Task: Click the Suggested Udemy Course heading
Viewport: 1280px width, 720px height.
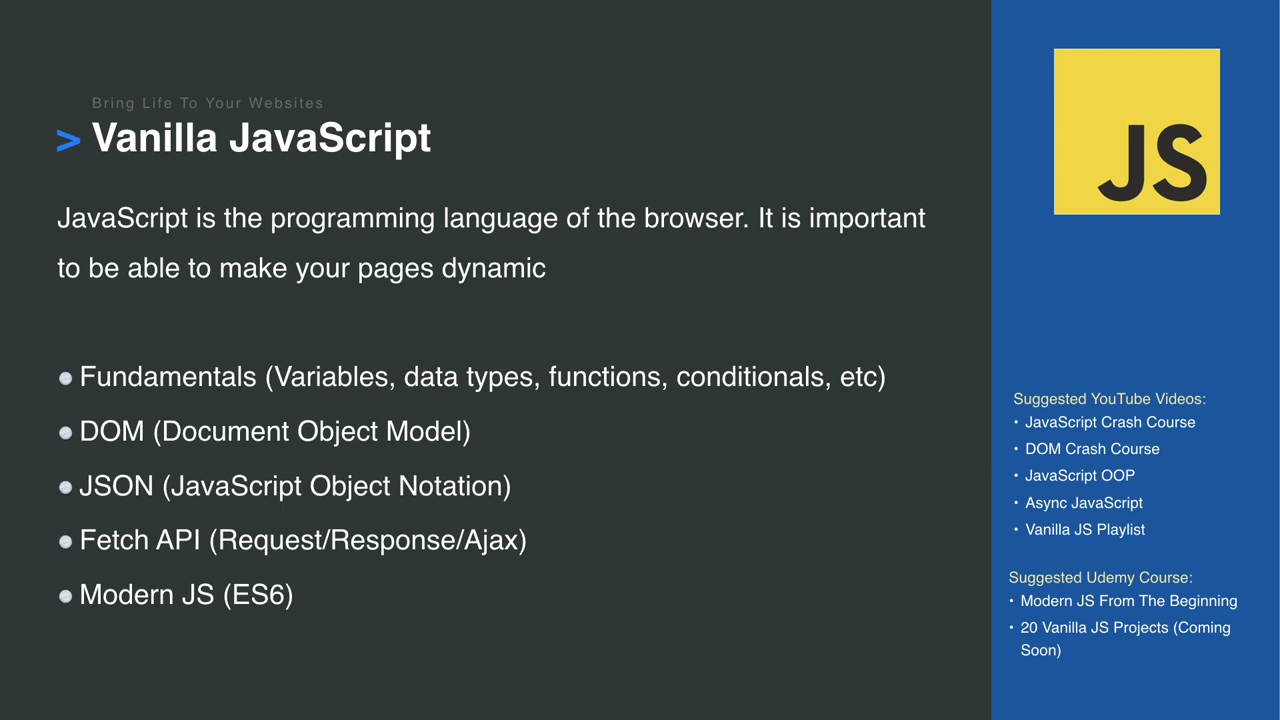Action: 1100,578
